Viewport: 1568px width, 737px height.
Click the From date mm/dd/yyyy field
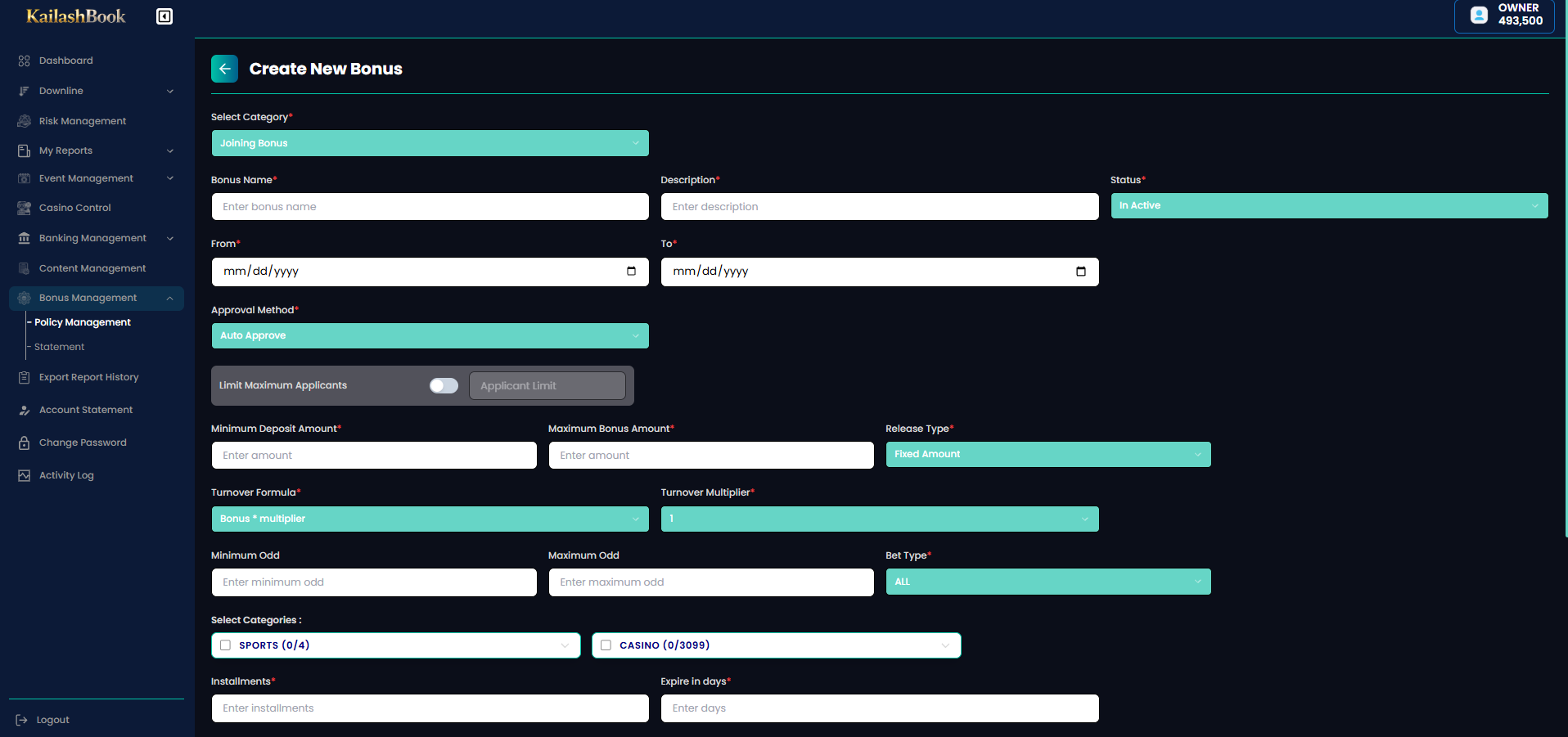tap(430, 272)
